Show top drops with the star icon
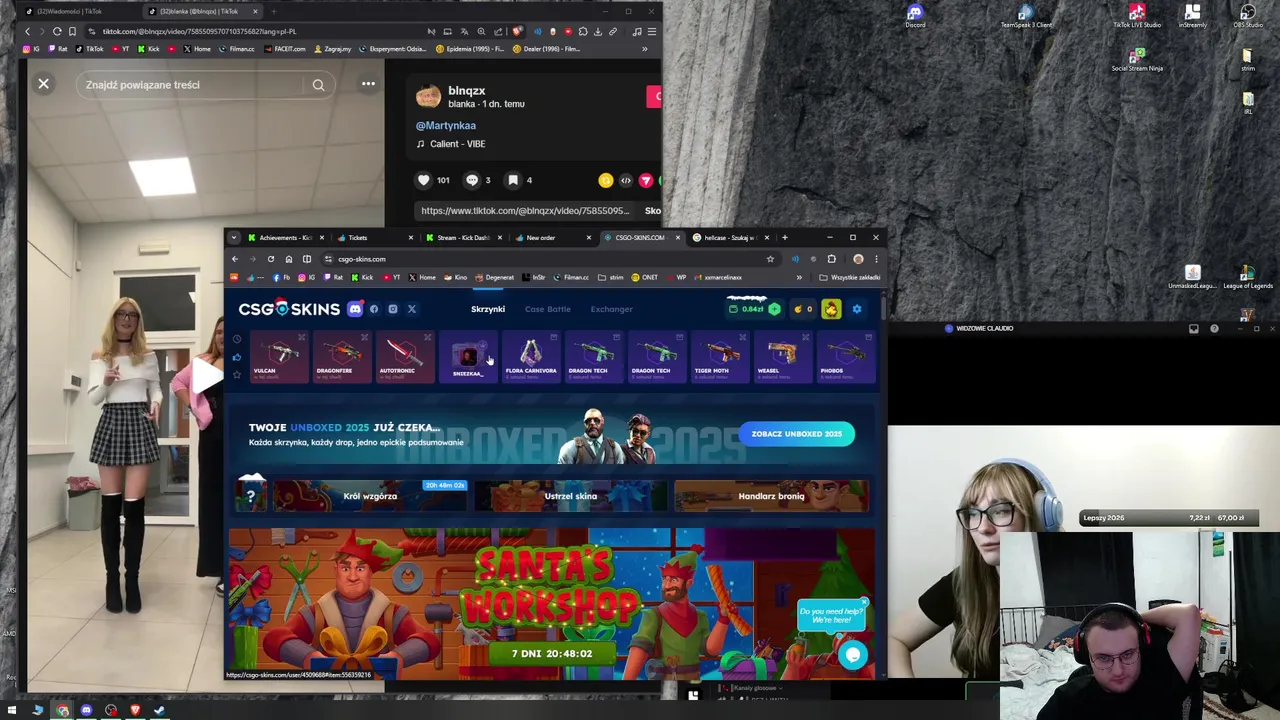The width and height of the screenshot is (1280, 720). click(x=237, y=375)
